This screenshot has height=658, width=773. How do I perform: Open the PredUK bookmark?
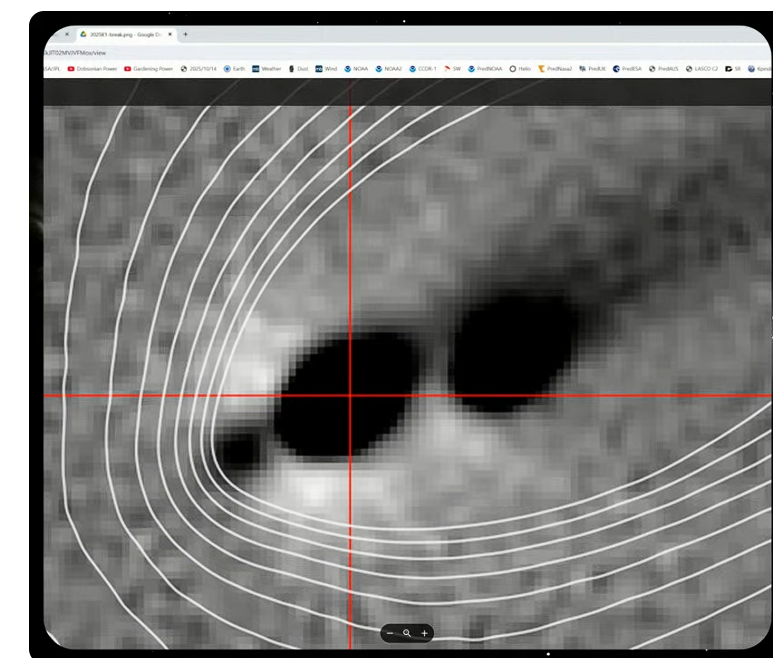click(593, 69)
